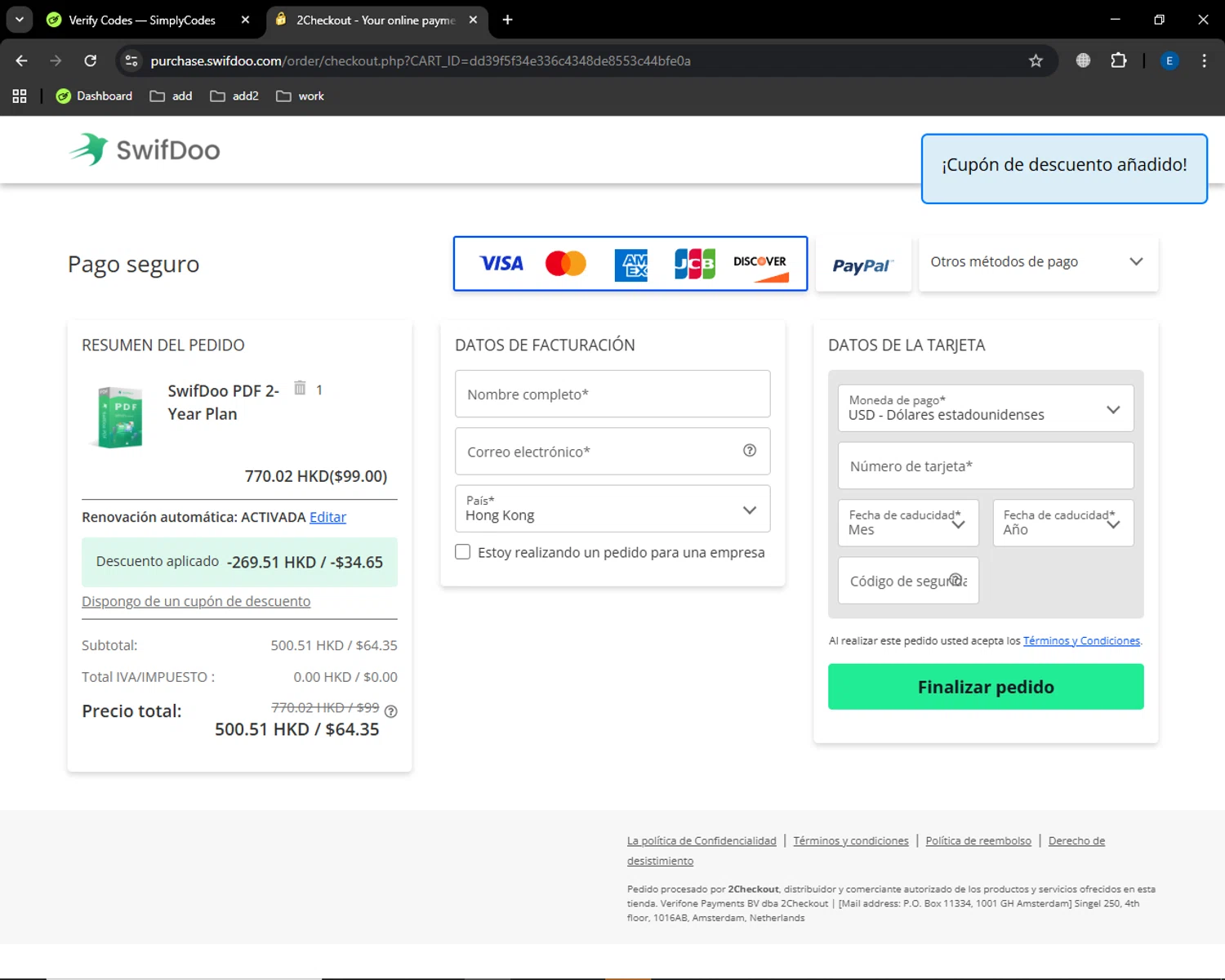
Task: Open Términos y Condiciones link near order button
Action: point(1081,641)
